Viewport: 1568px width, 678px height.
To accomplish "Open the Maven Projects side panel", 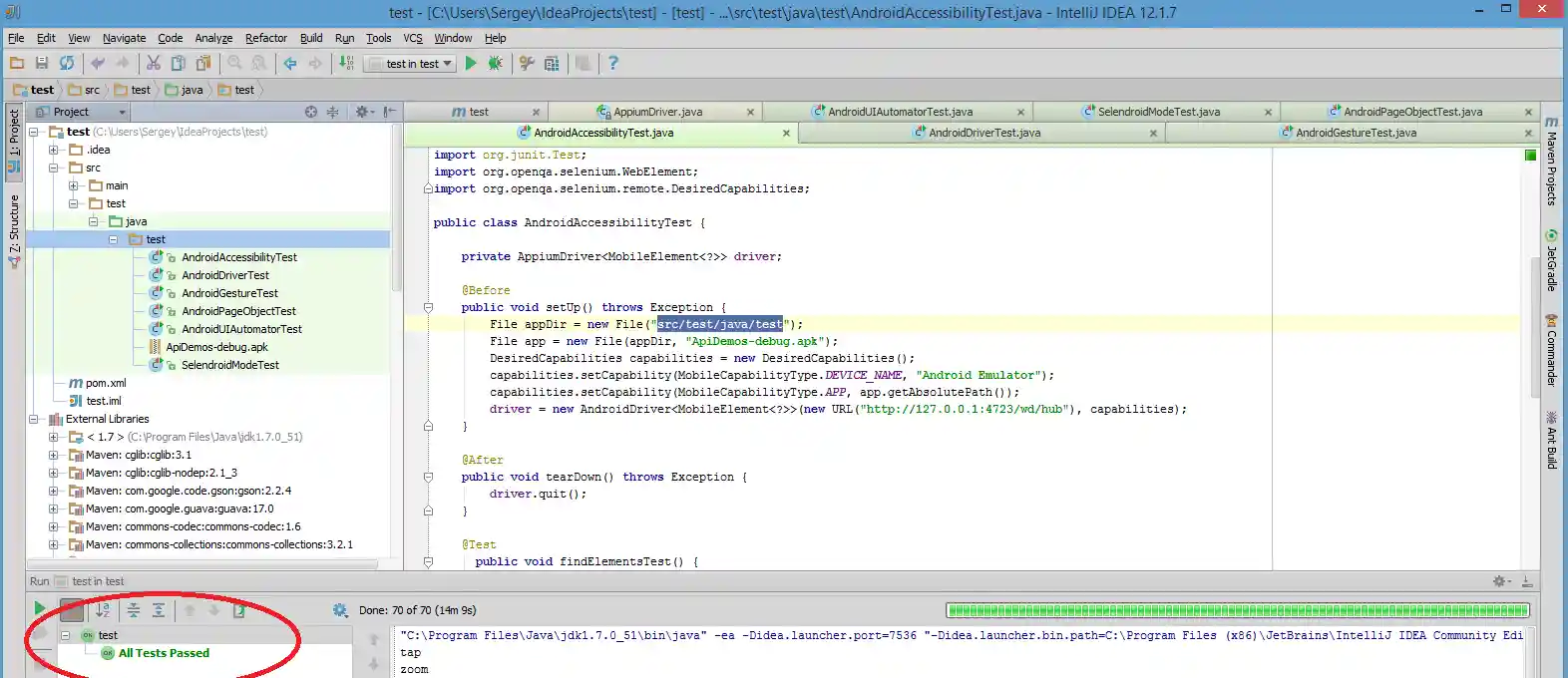I will [x=1551, y=163].
